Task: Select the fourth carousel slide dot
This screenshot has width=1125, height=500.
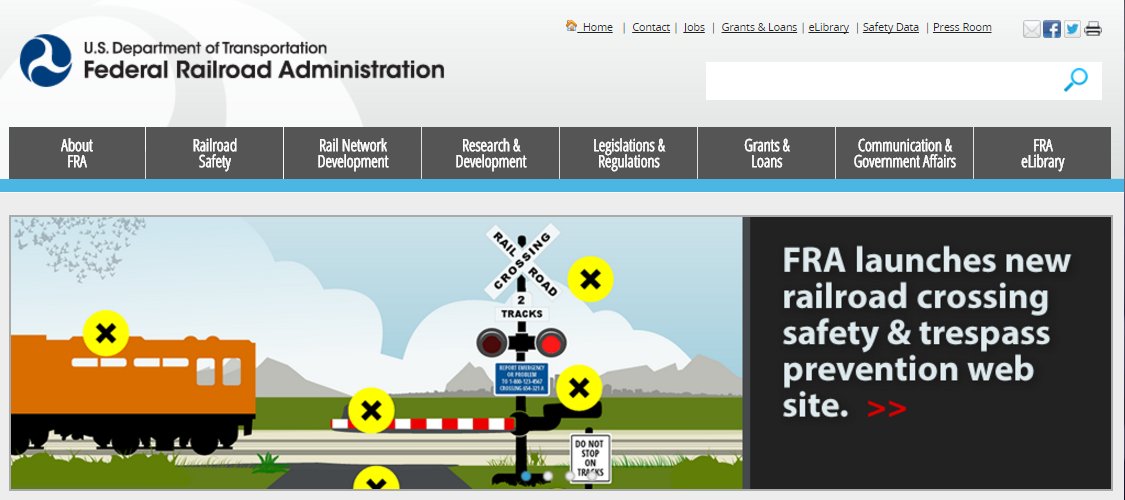Action: coord(593,476)
